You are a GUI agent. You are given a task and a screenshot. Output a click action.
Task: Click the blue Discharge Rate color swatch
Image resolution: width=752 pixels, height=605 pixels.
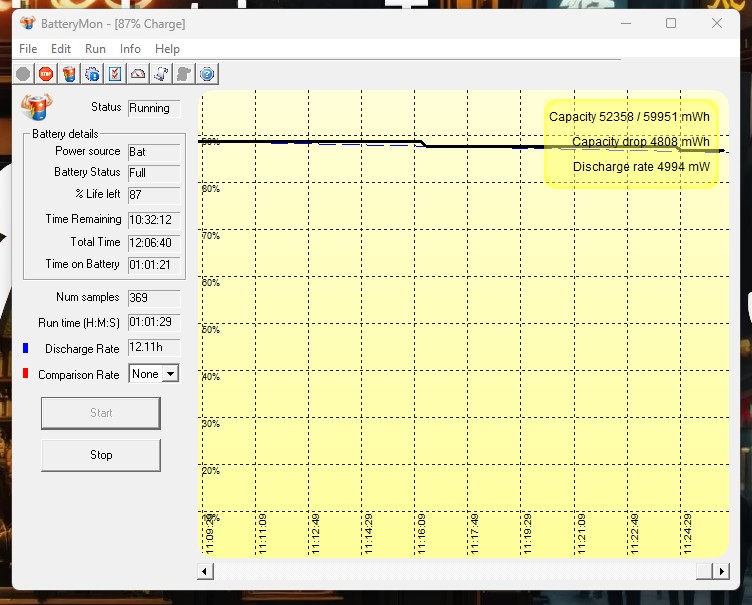tap(25, 348)
